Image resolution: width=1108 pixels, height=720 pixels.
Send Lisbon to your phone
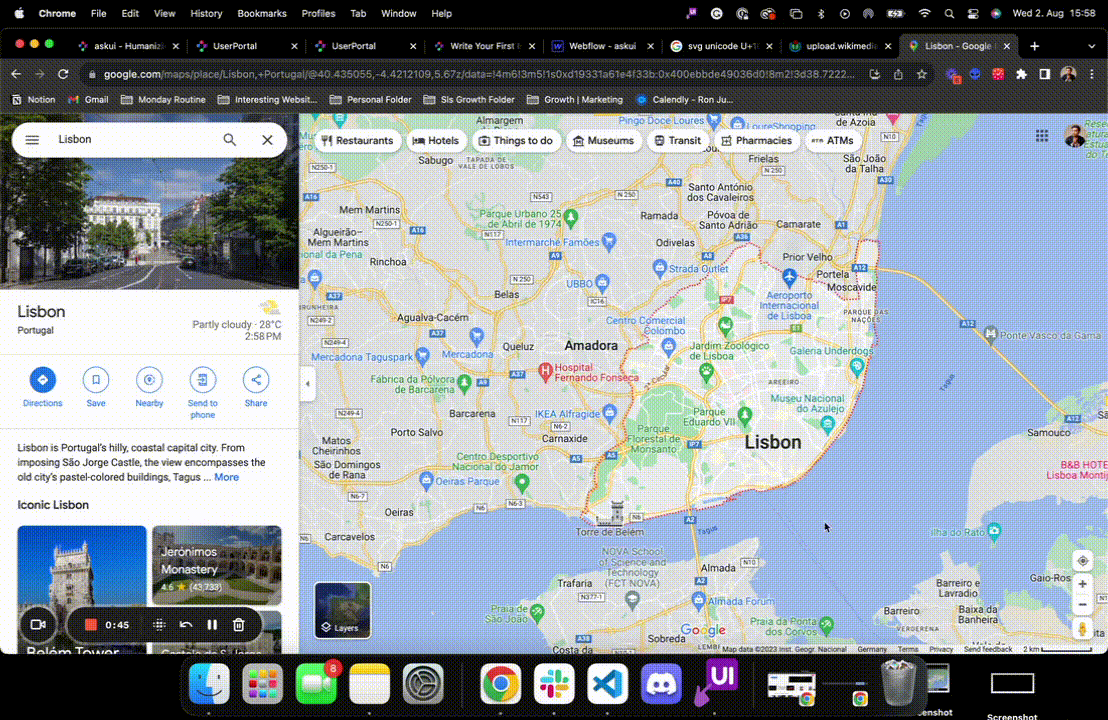click(x=202, y=393)
